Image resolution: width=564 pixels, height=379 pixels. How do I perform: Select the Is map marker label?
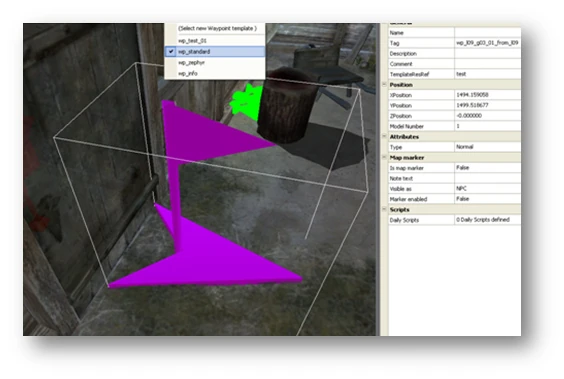(x=406, y=168)
